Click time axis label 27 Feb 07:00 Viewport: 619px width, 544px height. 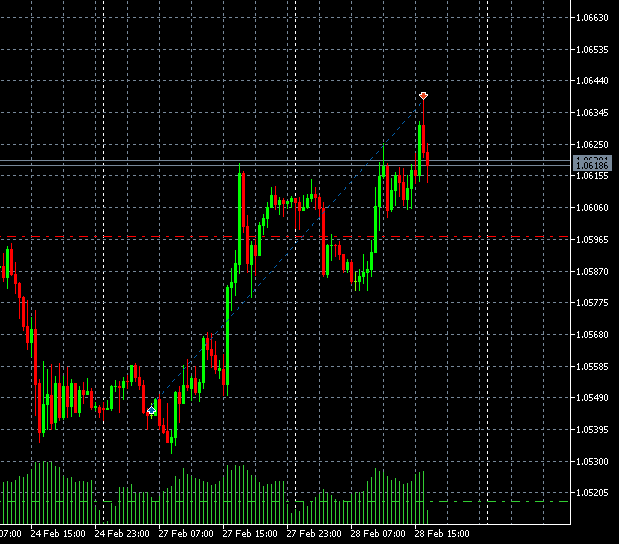click(x=186, y=534)
